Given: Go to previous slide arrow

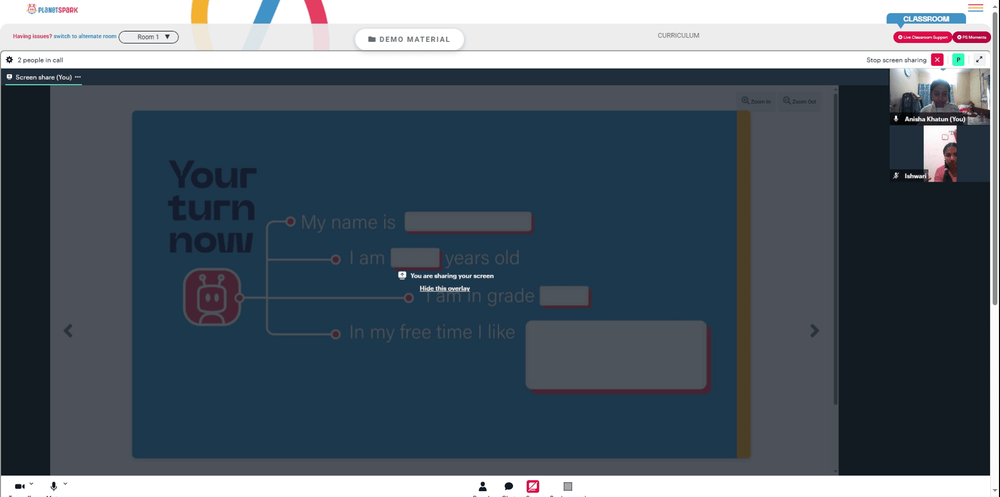Looking at the screenshot, I should click(x=68, y=330).
